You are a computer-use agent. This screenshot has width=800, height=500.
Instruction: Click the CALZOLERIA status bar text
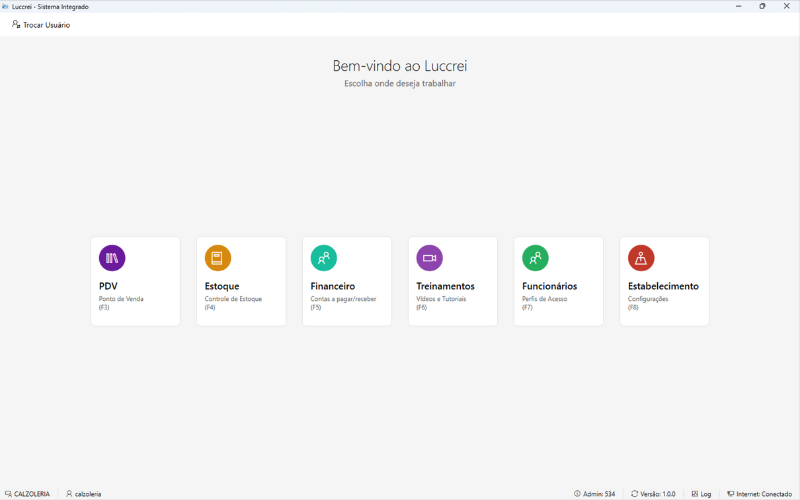pyautogui.click(x=32, y=494)
